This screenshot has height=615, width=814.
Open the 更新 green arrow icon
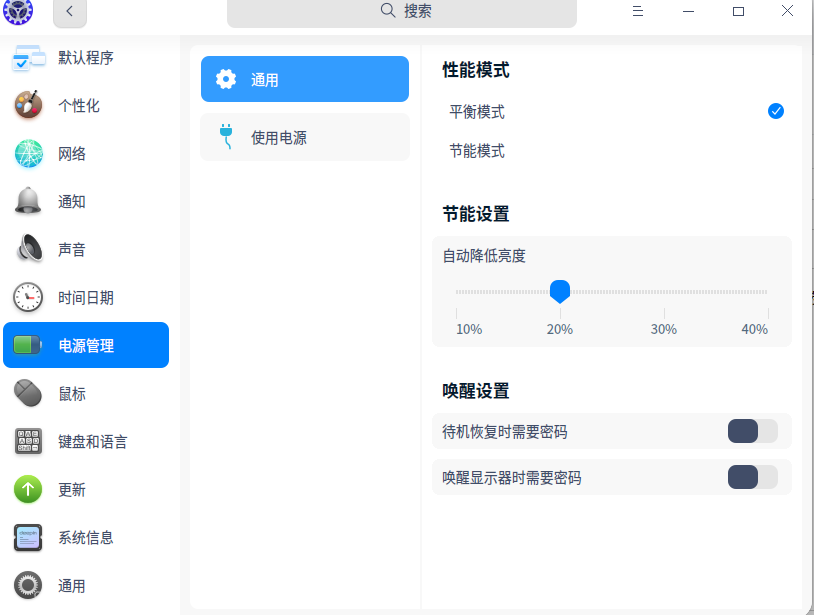click(x=28, y=489)
